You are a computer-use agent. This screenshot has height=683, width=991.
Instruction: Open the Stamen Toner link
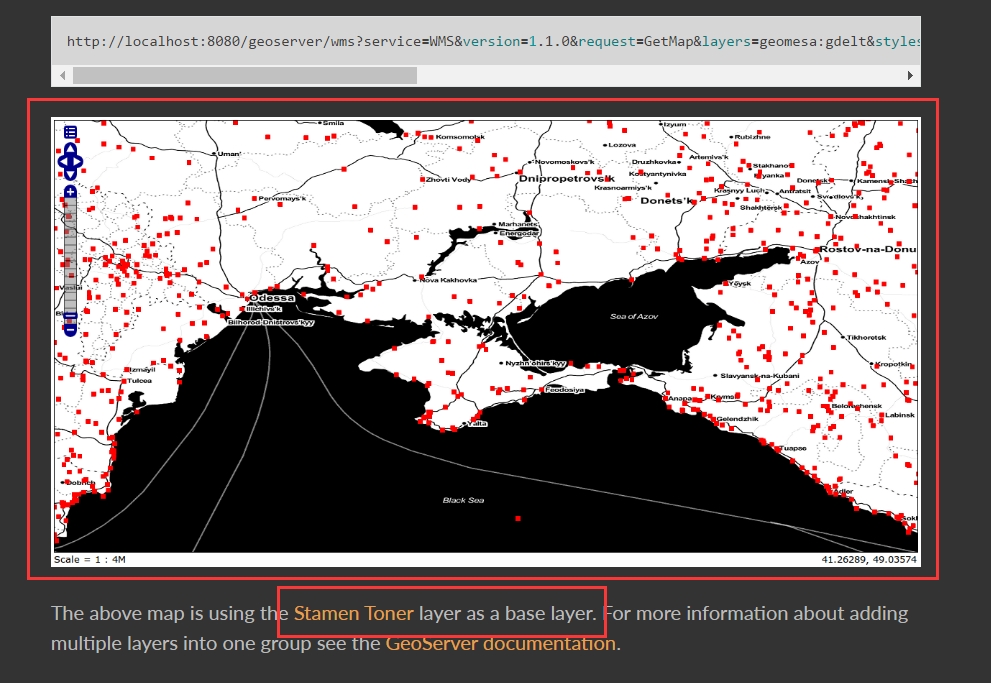click(353, 613)
